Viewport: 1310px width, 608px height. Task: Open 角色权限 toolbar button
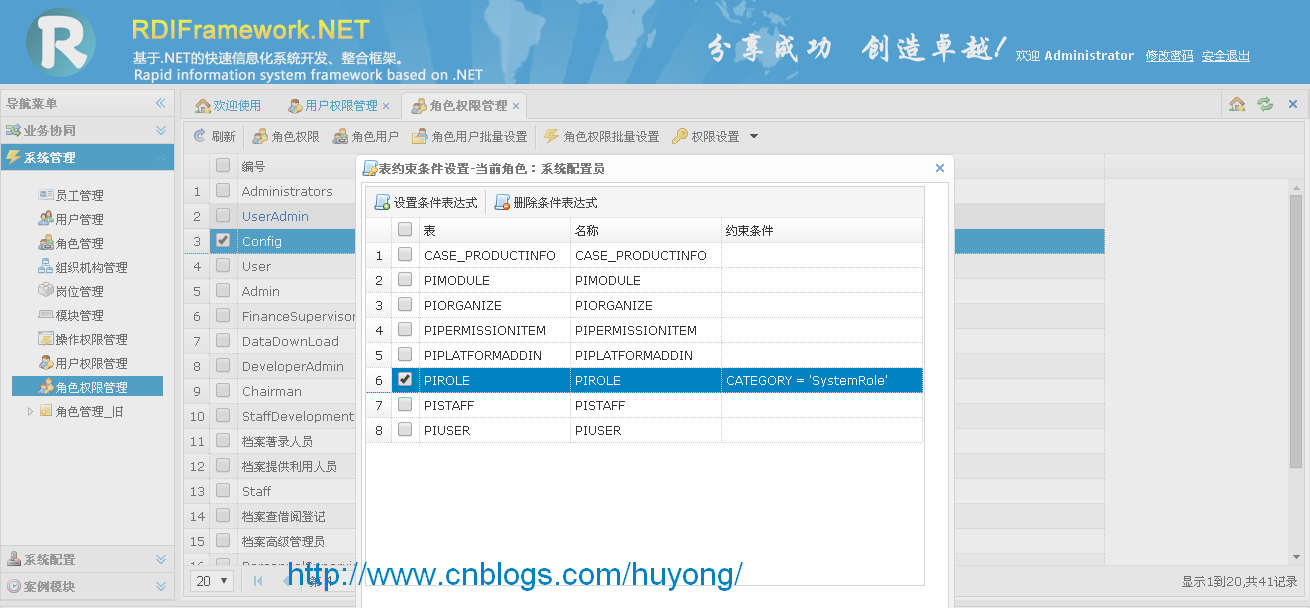pos(286,136)
